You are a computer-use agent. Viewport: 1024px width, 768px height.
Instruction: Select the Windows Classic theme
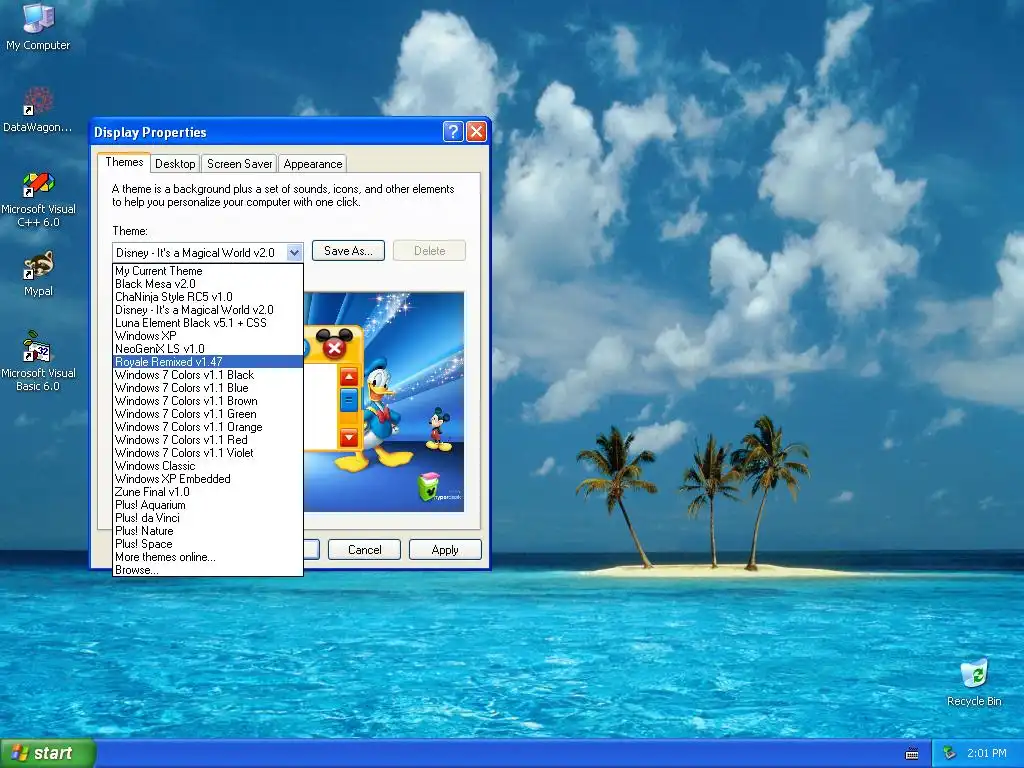[208, 466]
